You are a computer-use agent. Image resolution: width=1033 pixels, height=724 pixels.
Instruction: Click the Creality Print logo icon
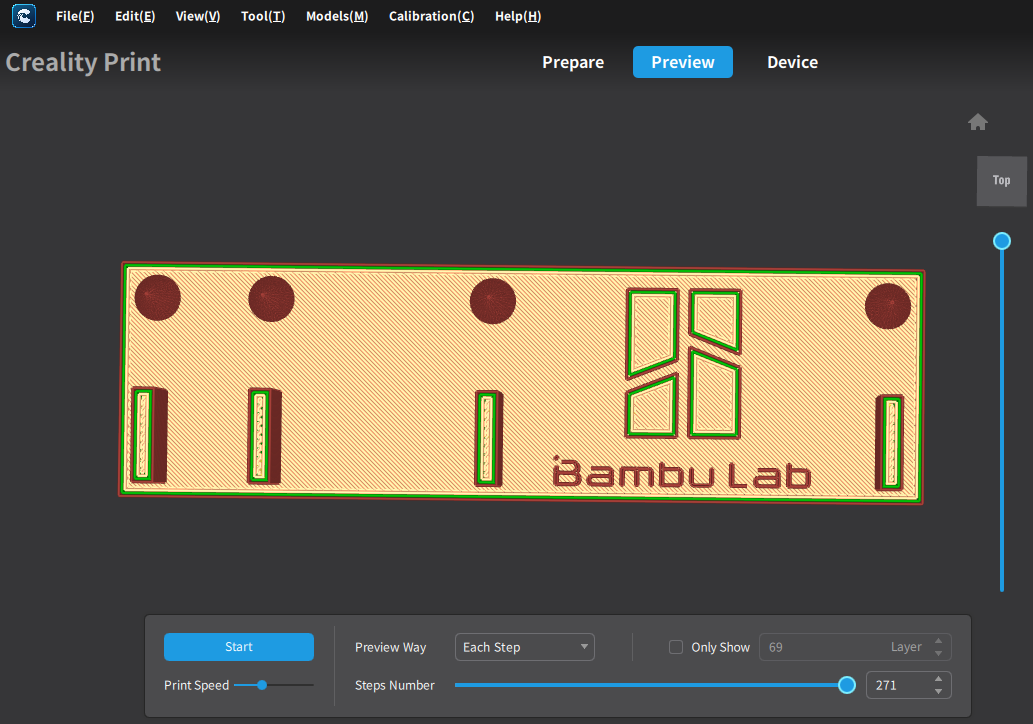pyautogui.click(x=24, y=16)
